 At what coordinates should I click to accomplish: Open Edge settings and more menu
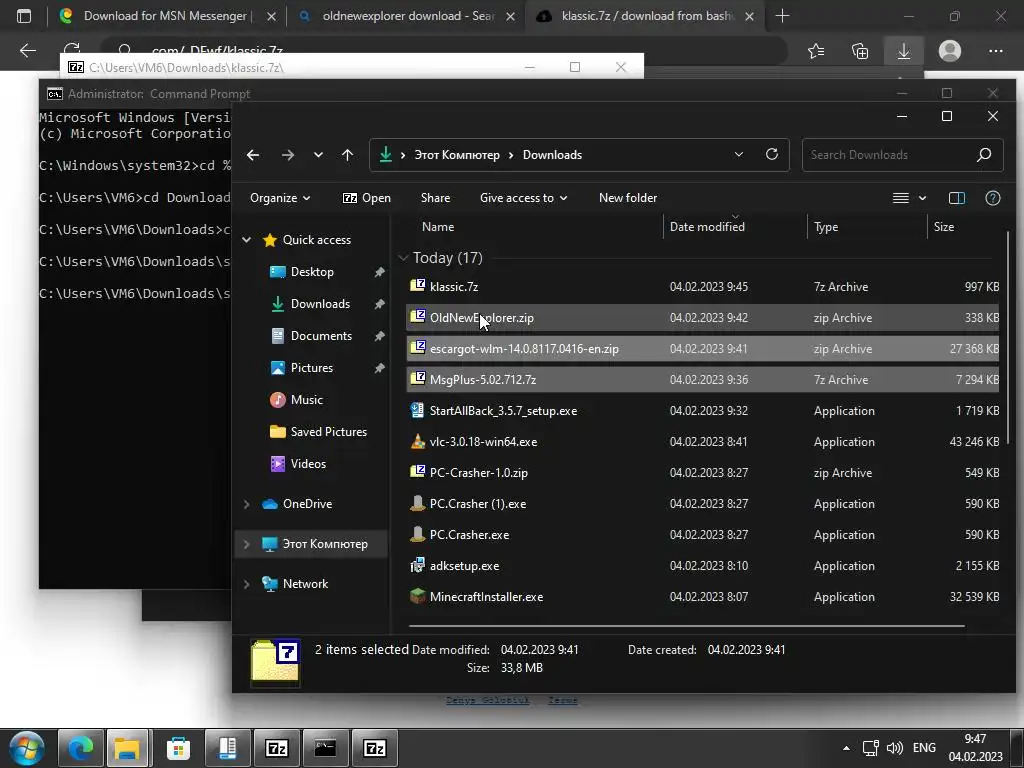click(995, 51)
